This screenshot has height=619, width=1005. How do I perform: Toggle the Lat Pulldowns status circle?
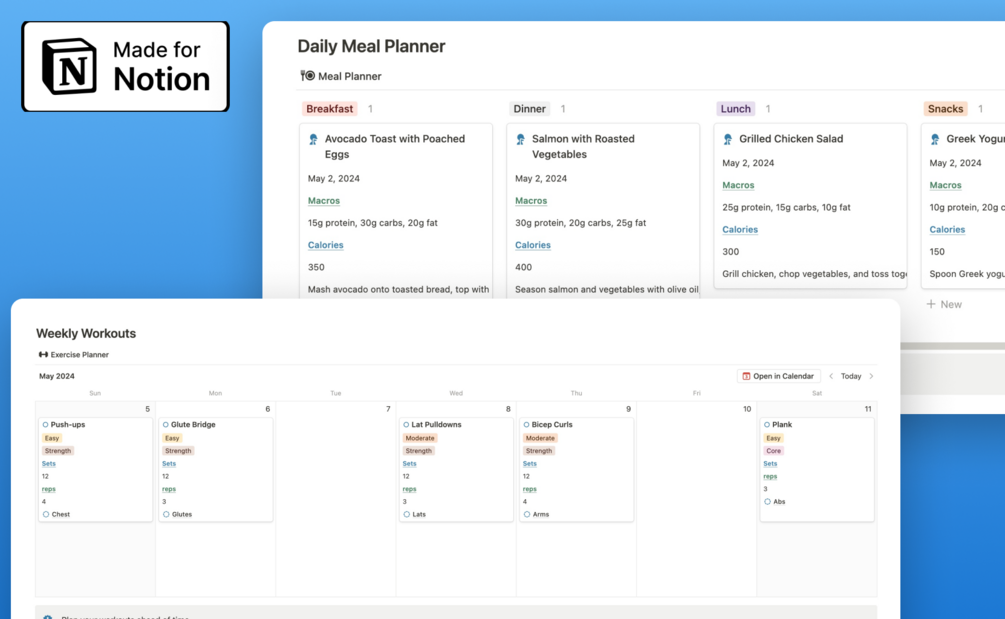[x=406, y=425]
